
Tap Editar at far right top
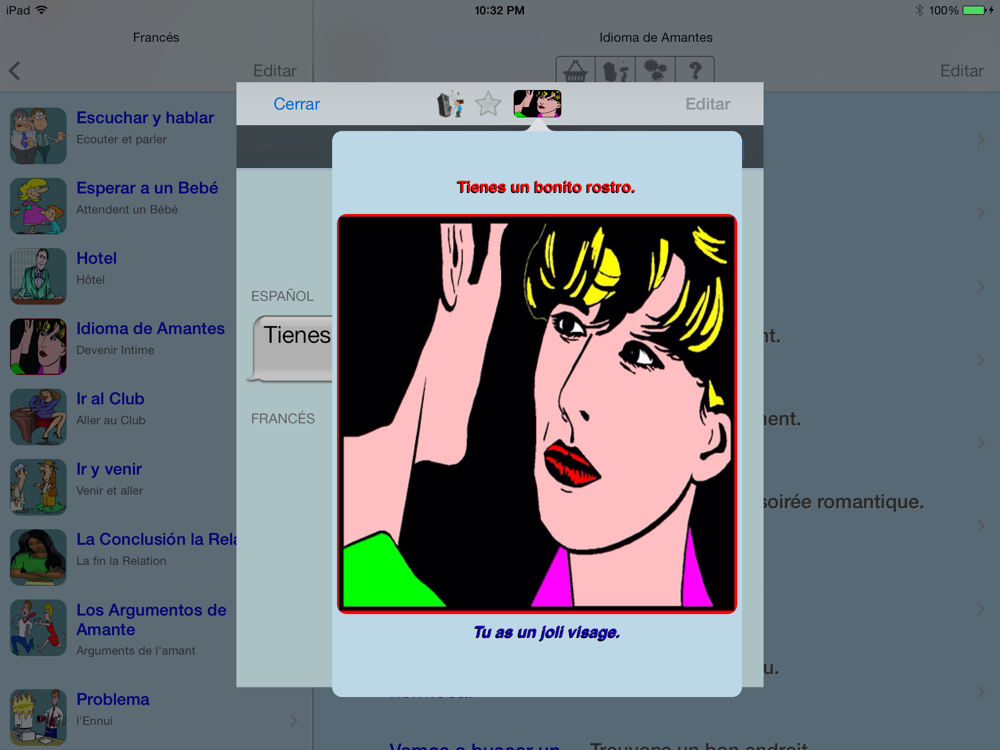[x=962, y=71]
